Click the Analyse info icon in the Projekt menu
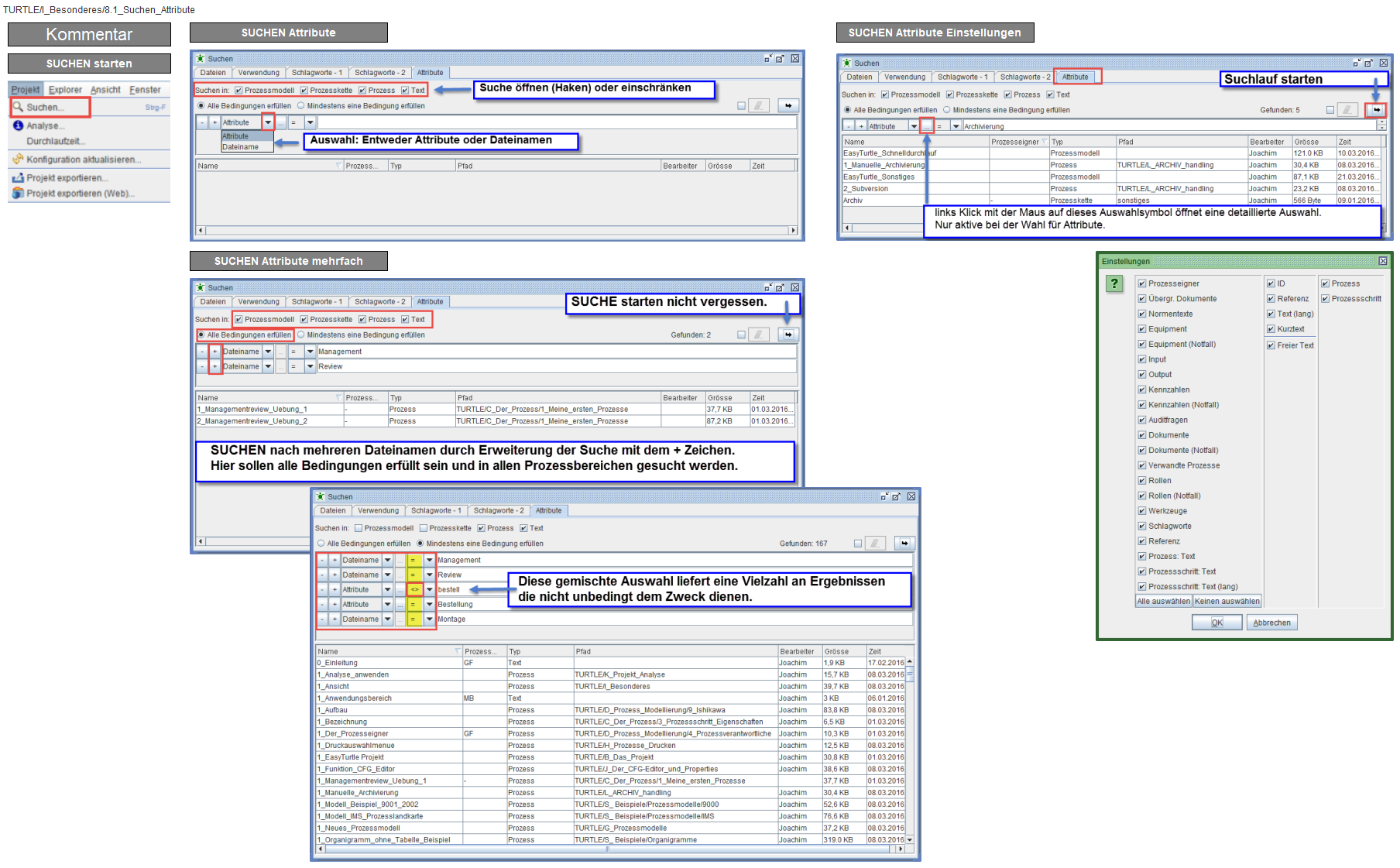This screenshot has width=1400, height=868. (x=18, y=125)
